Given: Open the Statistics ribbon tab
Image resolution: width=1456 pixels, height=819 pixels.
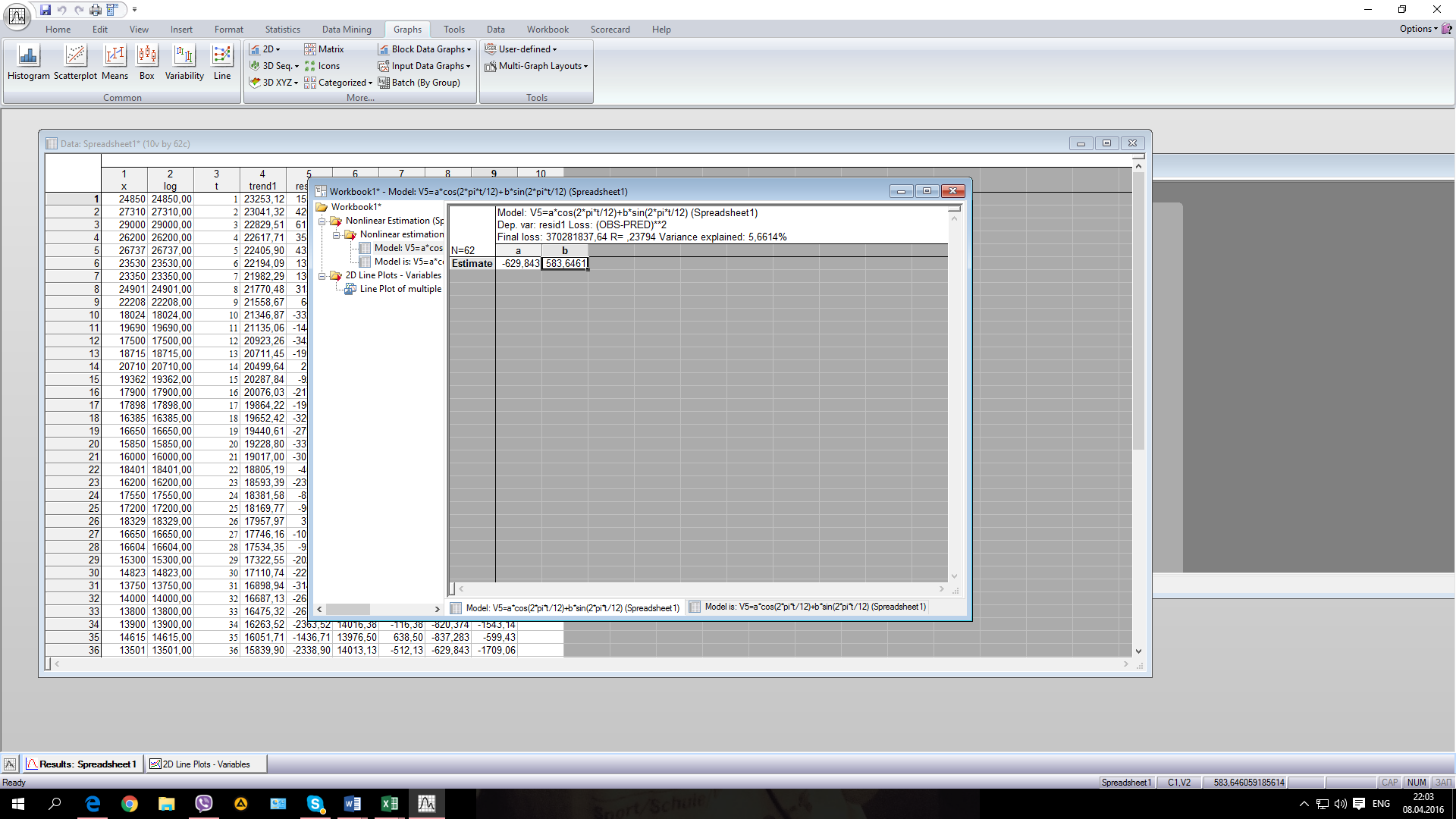Looking at the screenshot, I should [x=282, y=30].
